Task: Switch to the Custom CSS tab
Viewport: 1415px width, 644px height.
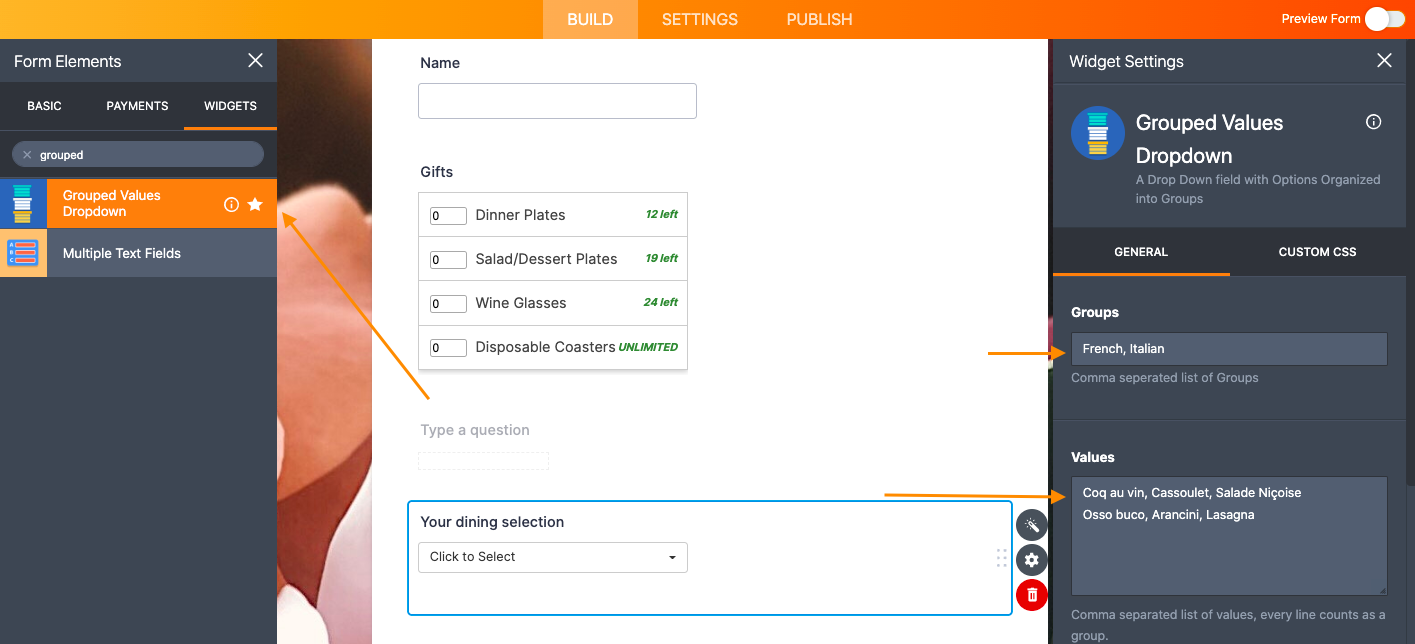Action: click(x=1317, y=252)
